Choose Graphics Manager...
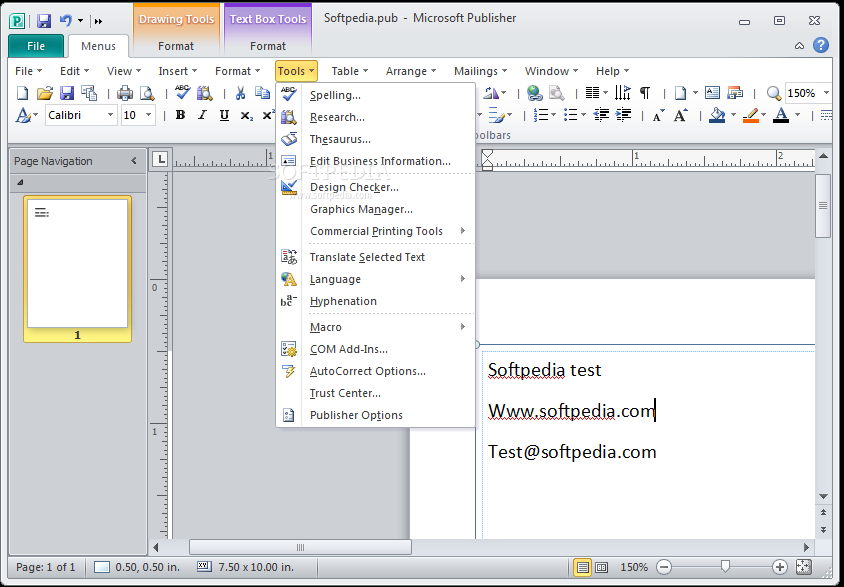This screenshot has width=844, height=587. (x=376, y=209)
